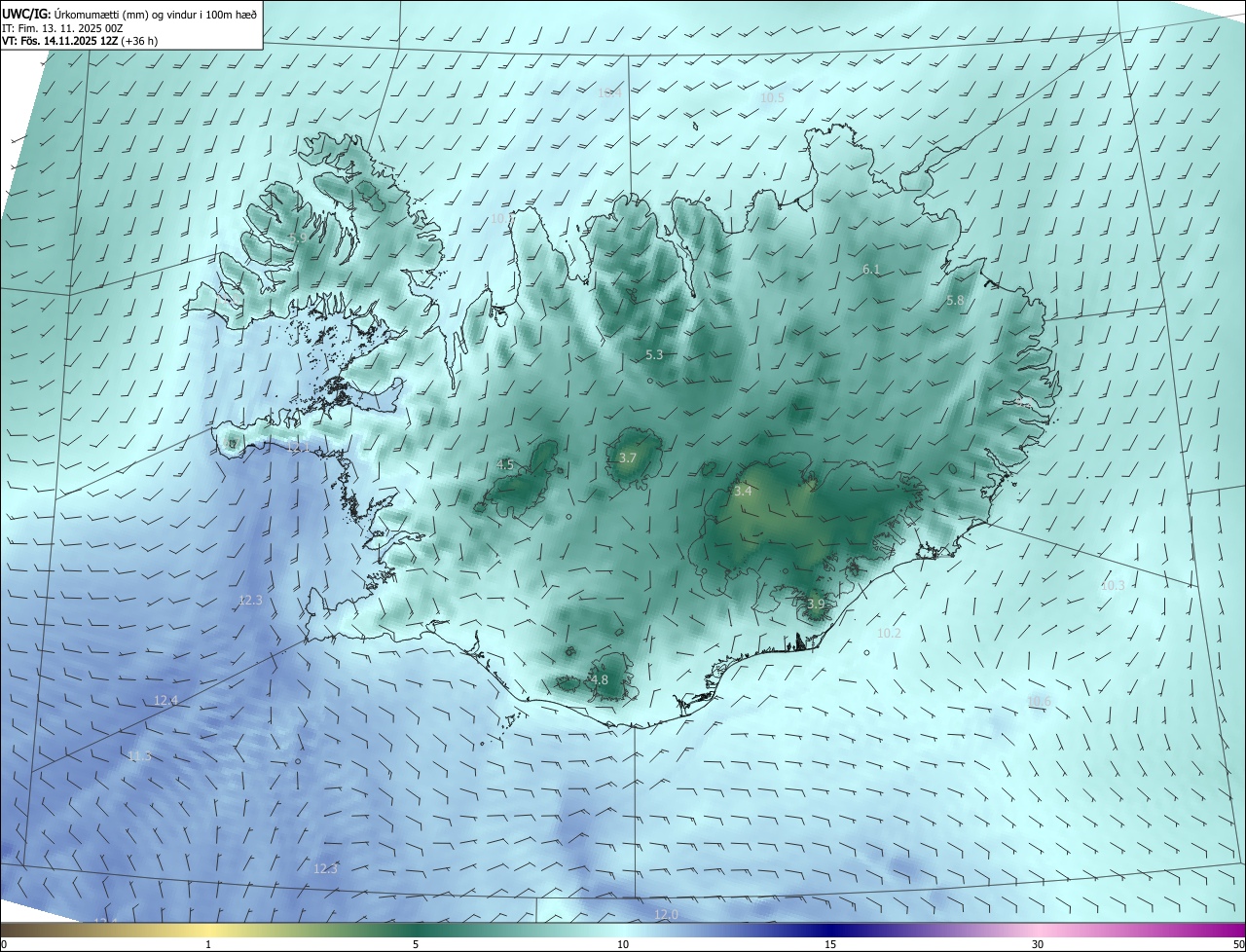The image size is (1246, 952).
Task: Click the 10.2 value off the southeast coast
Action: (x=889, y=633)
